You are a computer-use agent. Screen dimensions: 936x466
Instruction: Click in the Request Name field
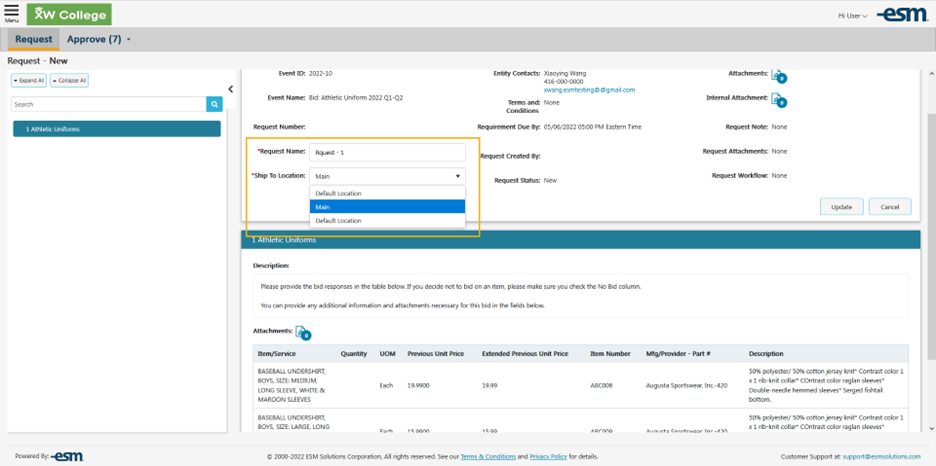click(387, 152)
